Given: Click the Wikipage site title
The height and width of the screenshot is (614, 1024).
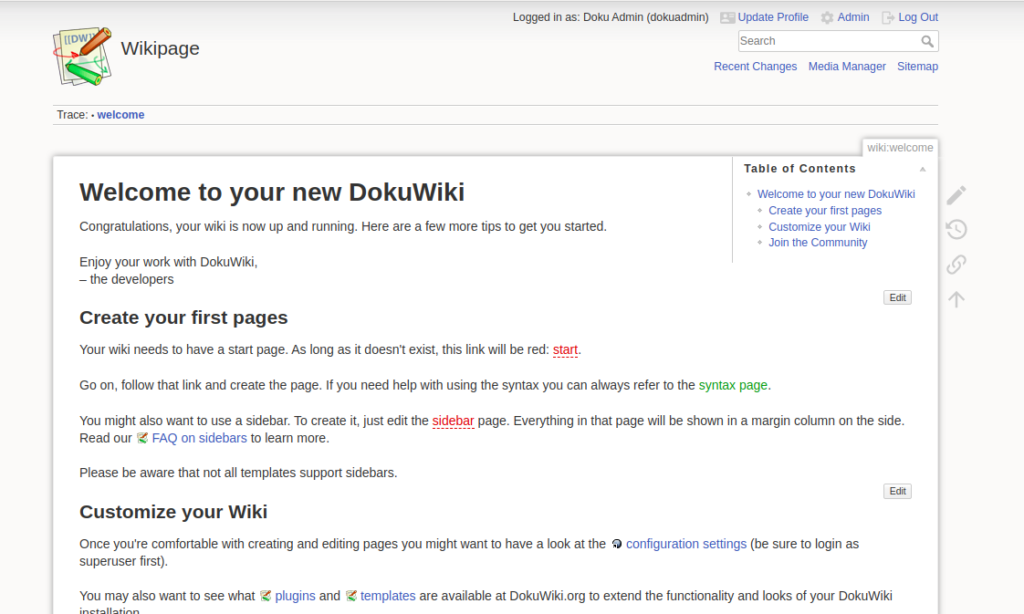Looking at the screenshot, I should [160, 48].
